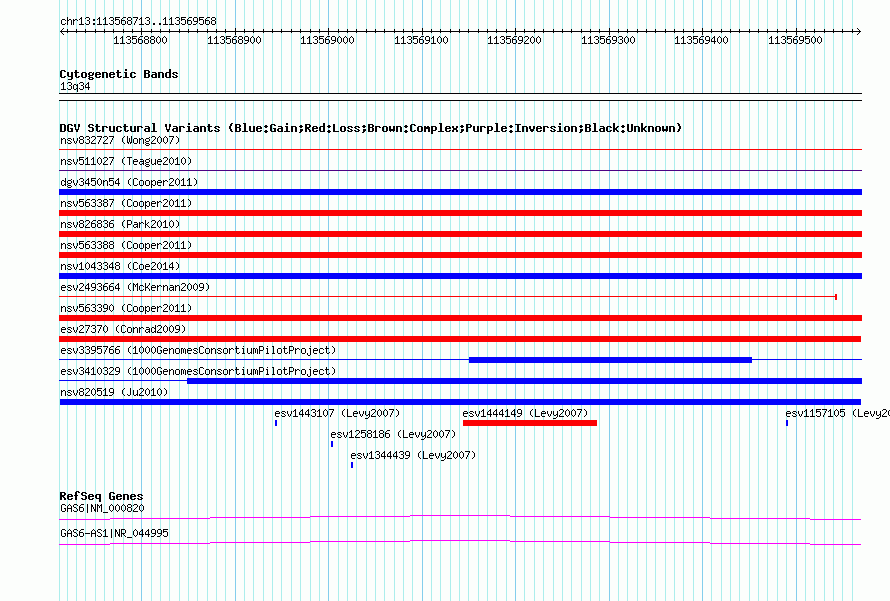
Task: Open variant esv1344439 (Levy2007) label
Action: click(x=413, y=455)
